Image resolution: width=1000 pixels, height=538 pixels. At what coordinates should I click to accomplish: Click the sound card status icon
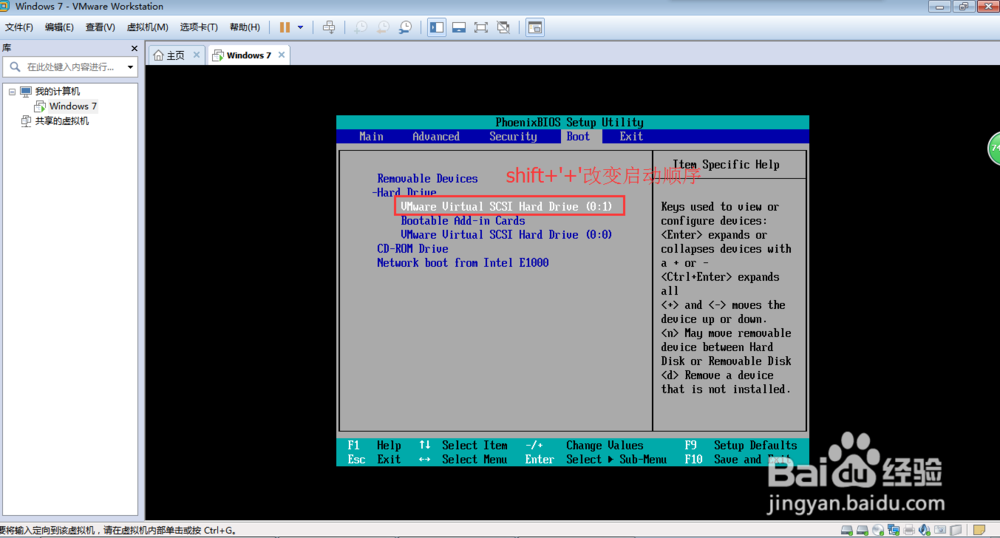(924, 530)
